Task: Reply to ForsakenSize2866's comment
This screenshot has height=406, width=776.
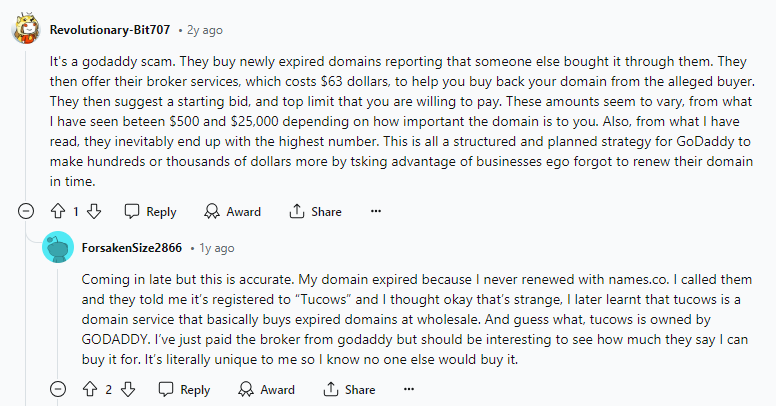Action: (184, 390)
